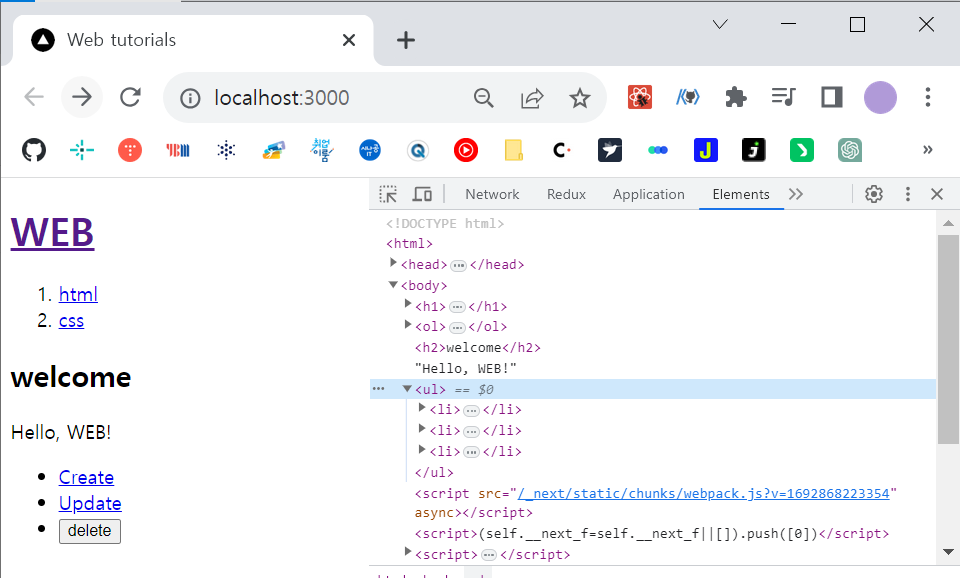Expand the head element node
The height and width of the screenshot is (578, 960).
click(394, 263)
